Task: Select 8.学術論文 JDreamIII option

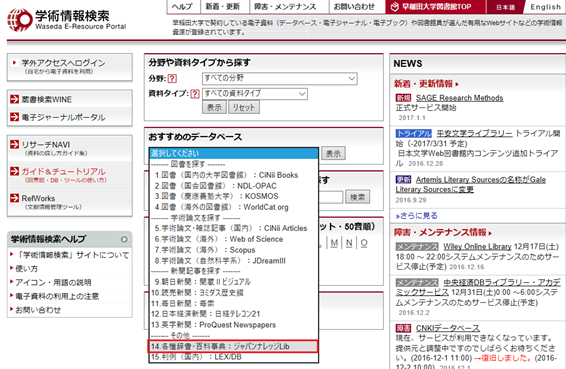Action: click(x=234, y=261)
